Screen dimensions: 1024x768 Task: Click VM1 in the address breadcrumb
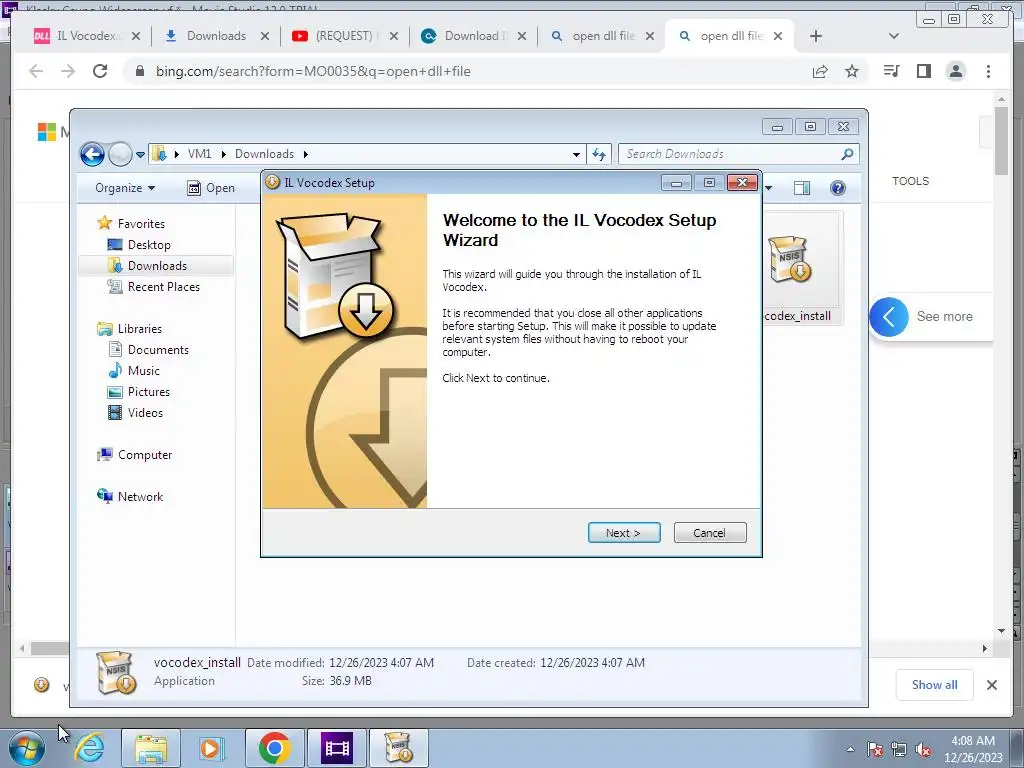click(199, 154)
